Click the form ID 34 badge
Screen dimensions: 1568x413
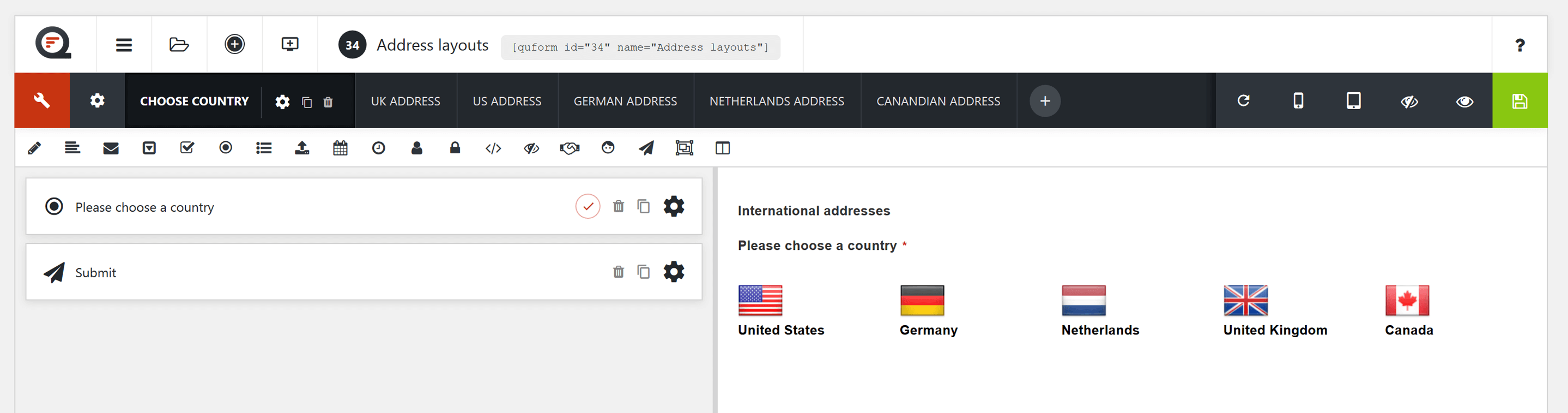click(x=353, y=45)
